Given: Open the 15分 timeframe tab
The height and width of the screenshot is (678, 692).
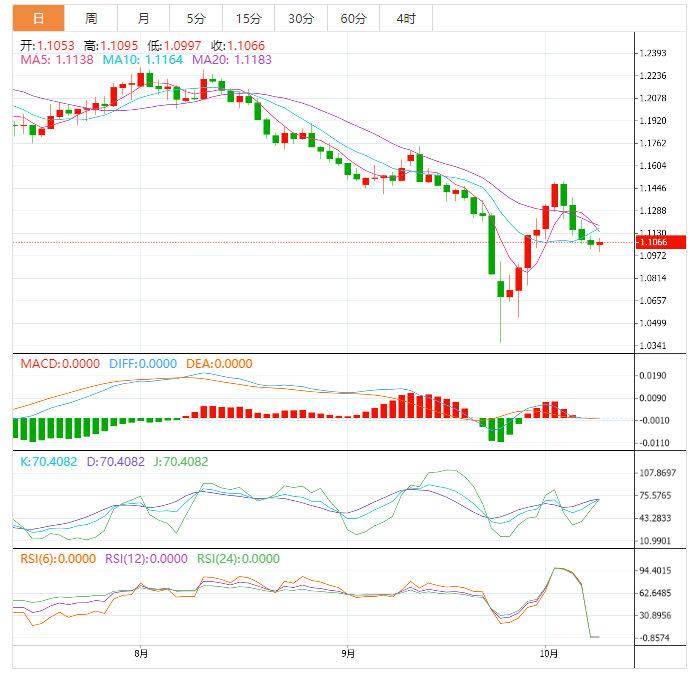Looking at the screenshot, I should click(x=248, y=19).
